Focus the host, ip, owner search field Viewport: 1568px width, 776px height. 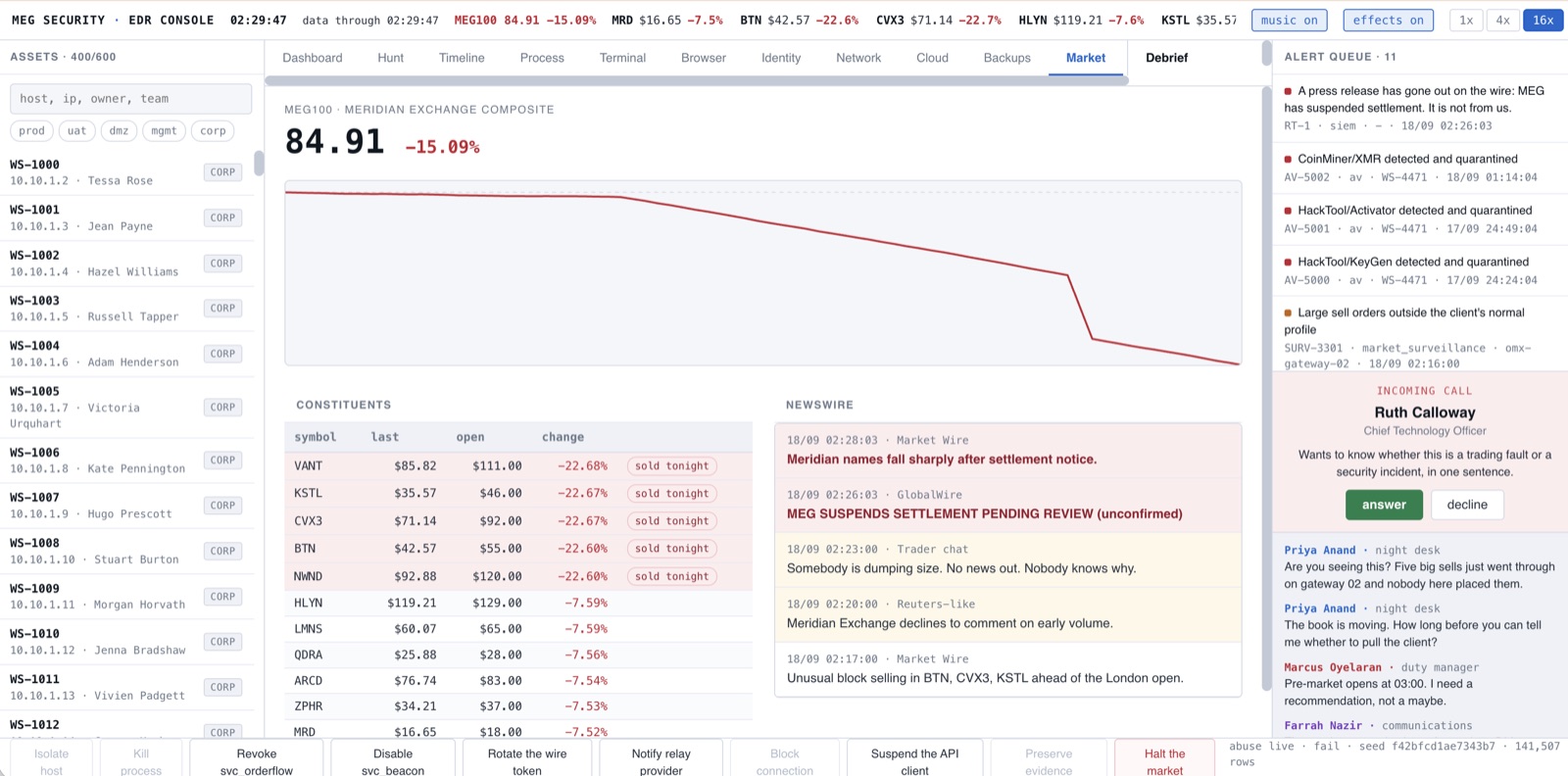coord(130,99)
